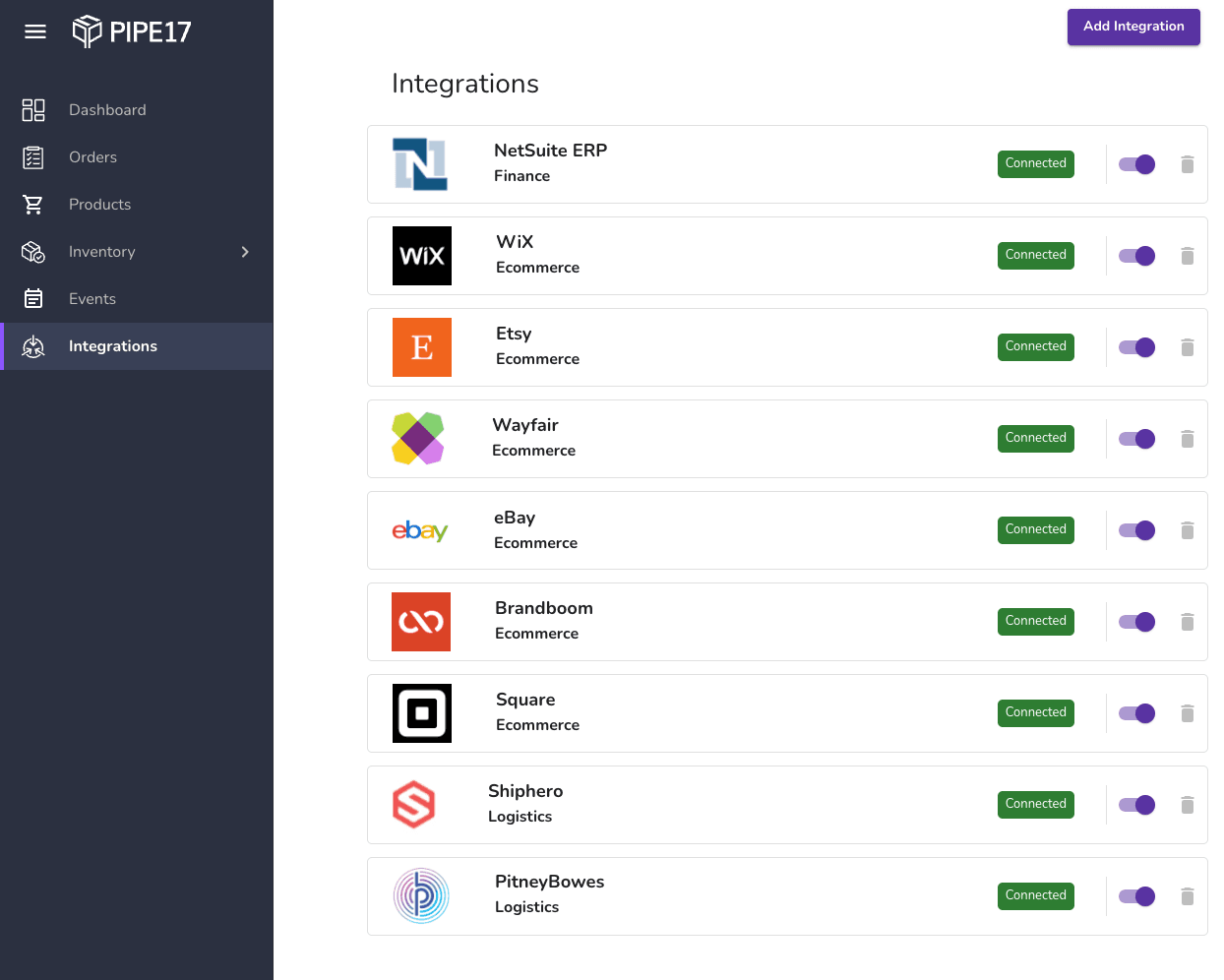This screenshot has width=1224, height=980.
Task: Click the eBay logo
Action: pyautogui.click(x=420, y=530)
